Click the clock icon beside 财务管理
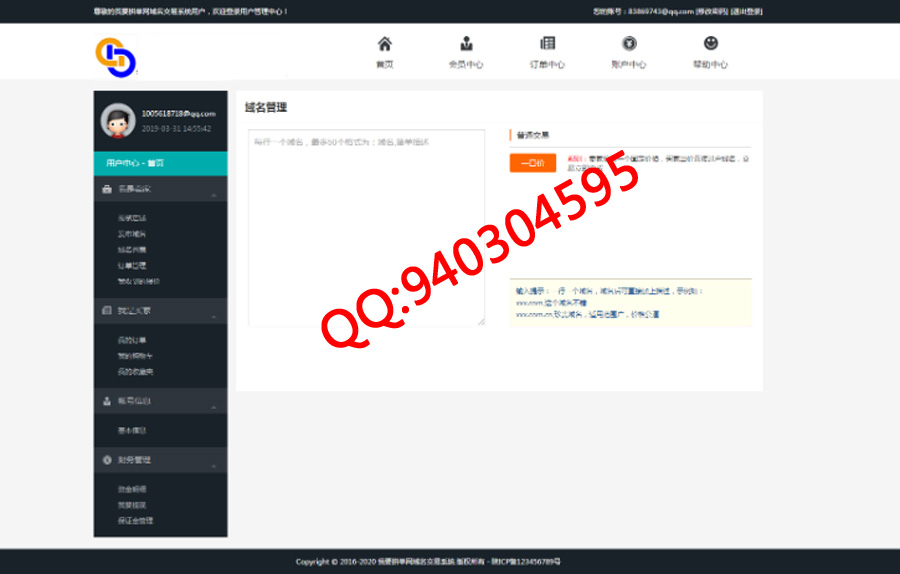 (107, 460)
